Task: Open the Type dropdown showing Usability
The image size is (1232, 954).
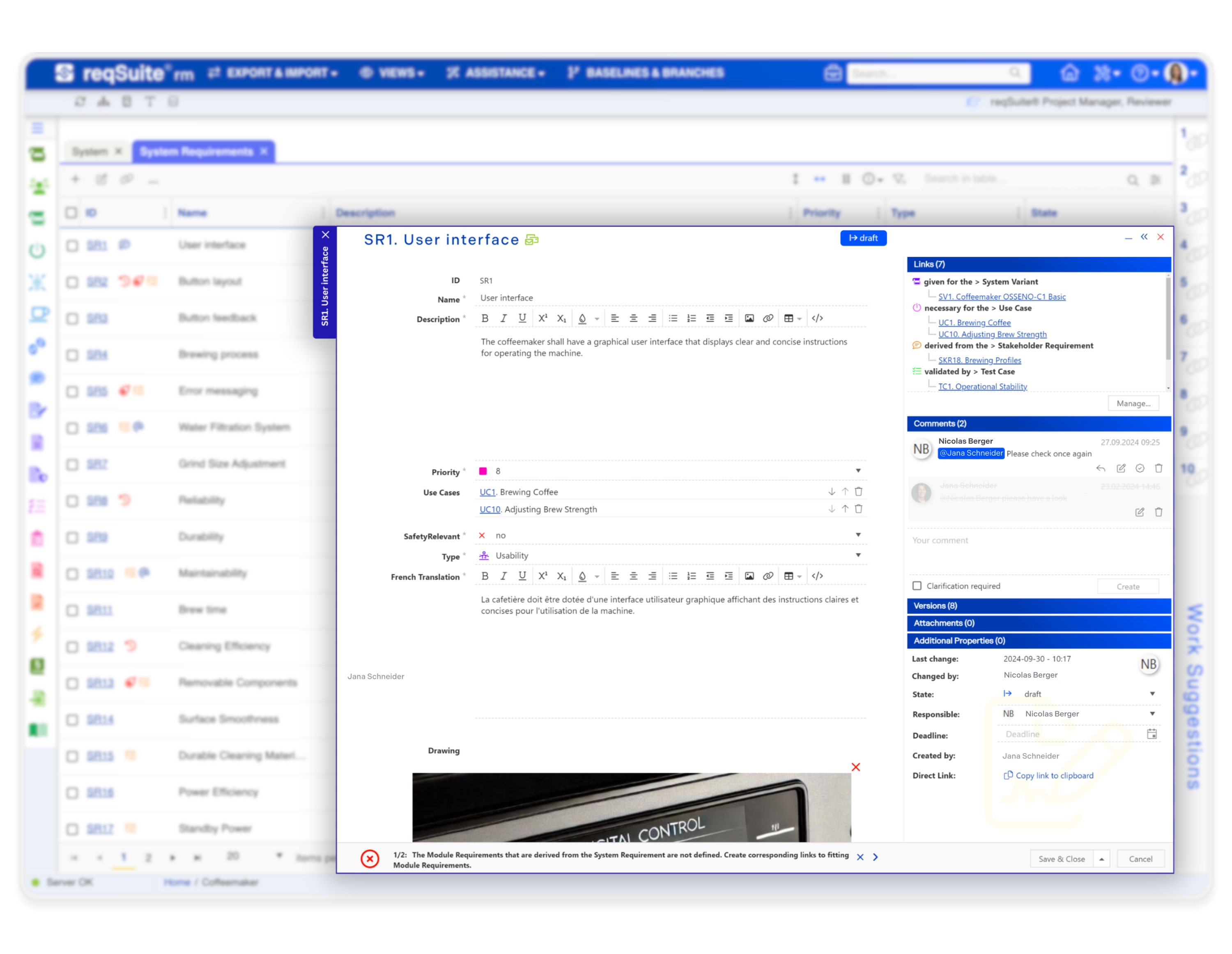Action: (859, 555)
